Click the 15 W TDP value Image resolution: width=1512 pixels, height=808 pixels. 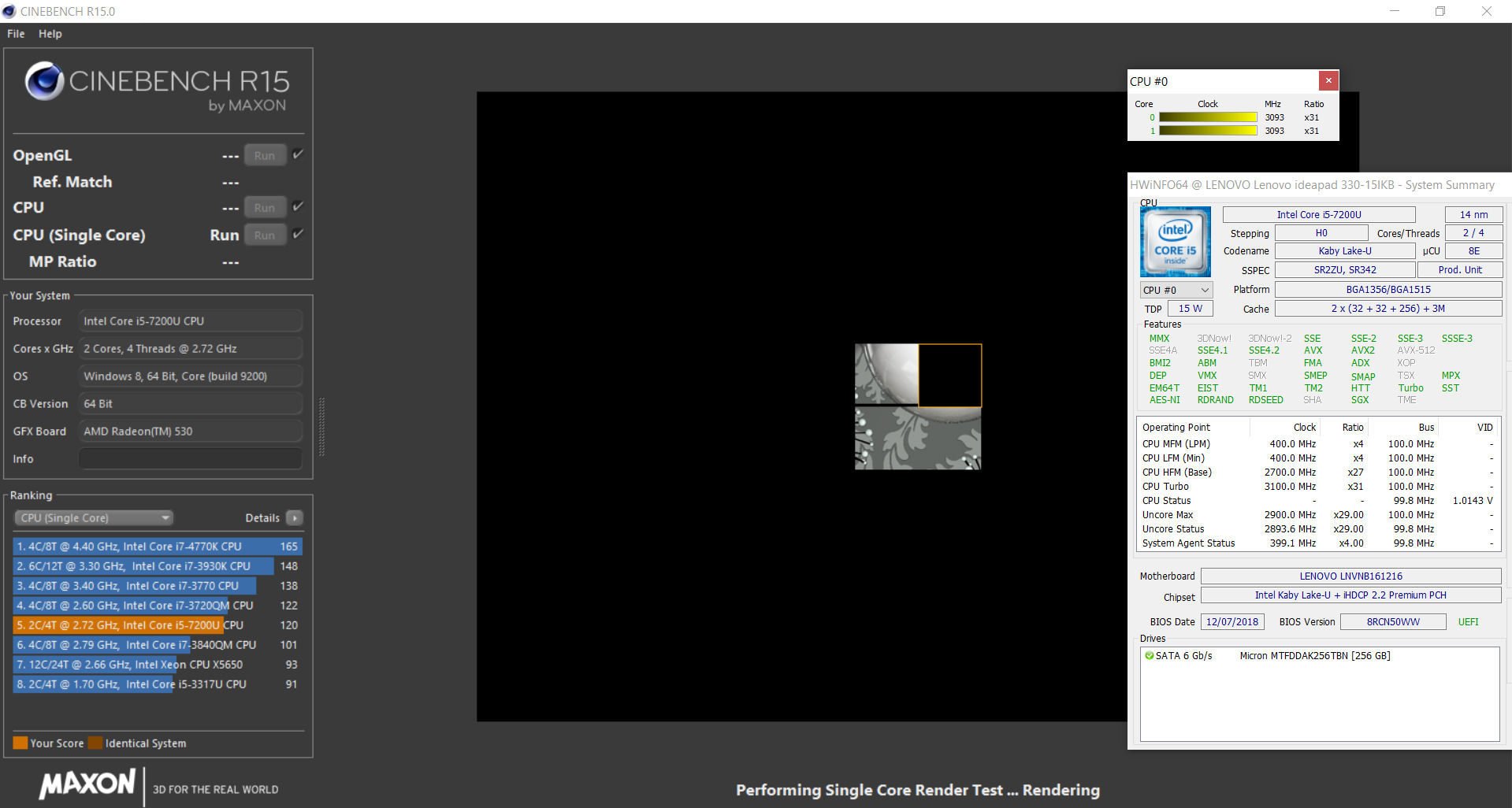[x=1190, y=308]
